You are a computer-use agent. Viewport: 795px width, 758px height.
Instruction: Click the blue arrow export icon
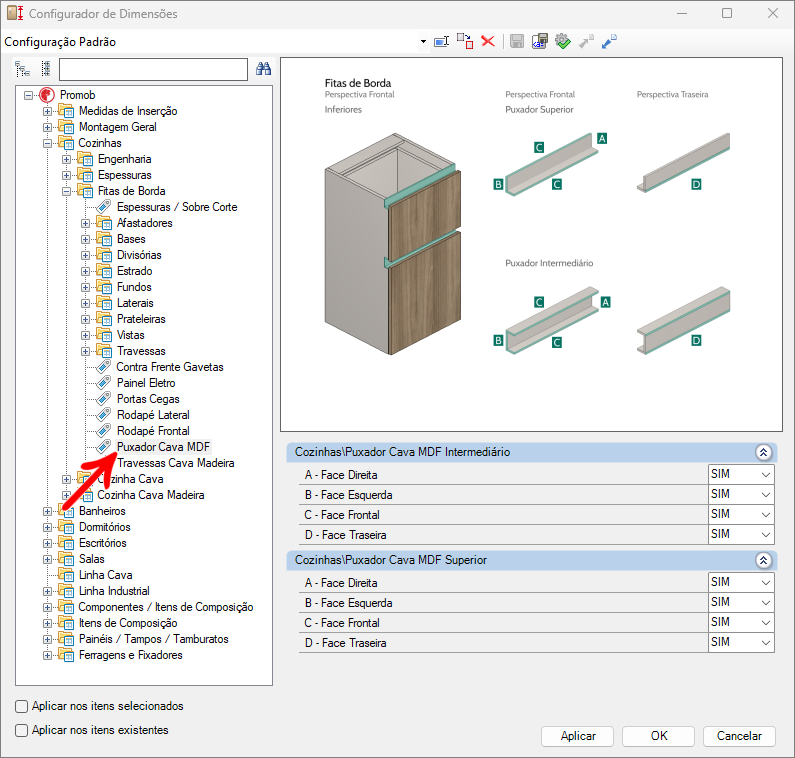tap(609, 41)
